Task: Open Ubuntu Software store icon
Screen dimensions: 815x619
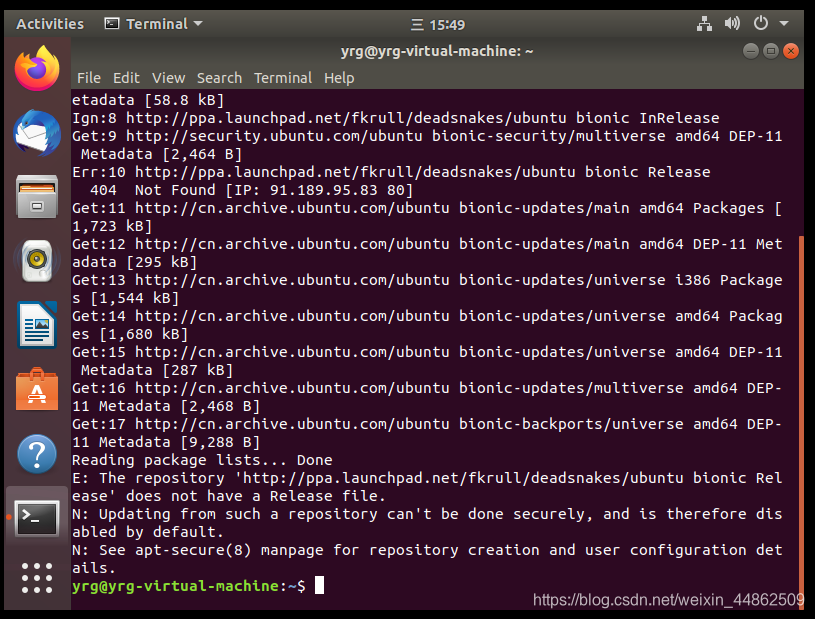Action: 37,390
